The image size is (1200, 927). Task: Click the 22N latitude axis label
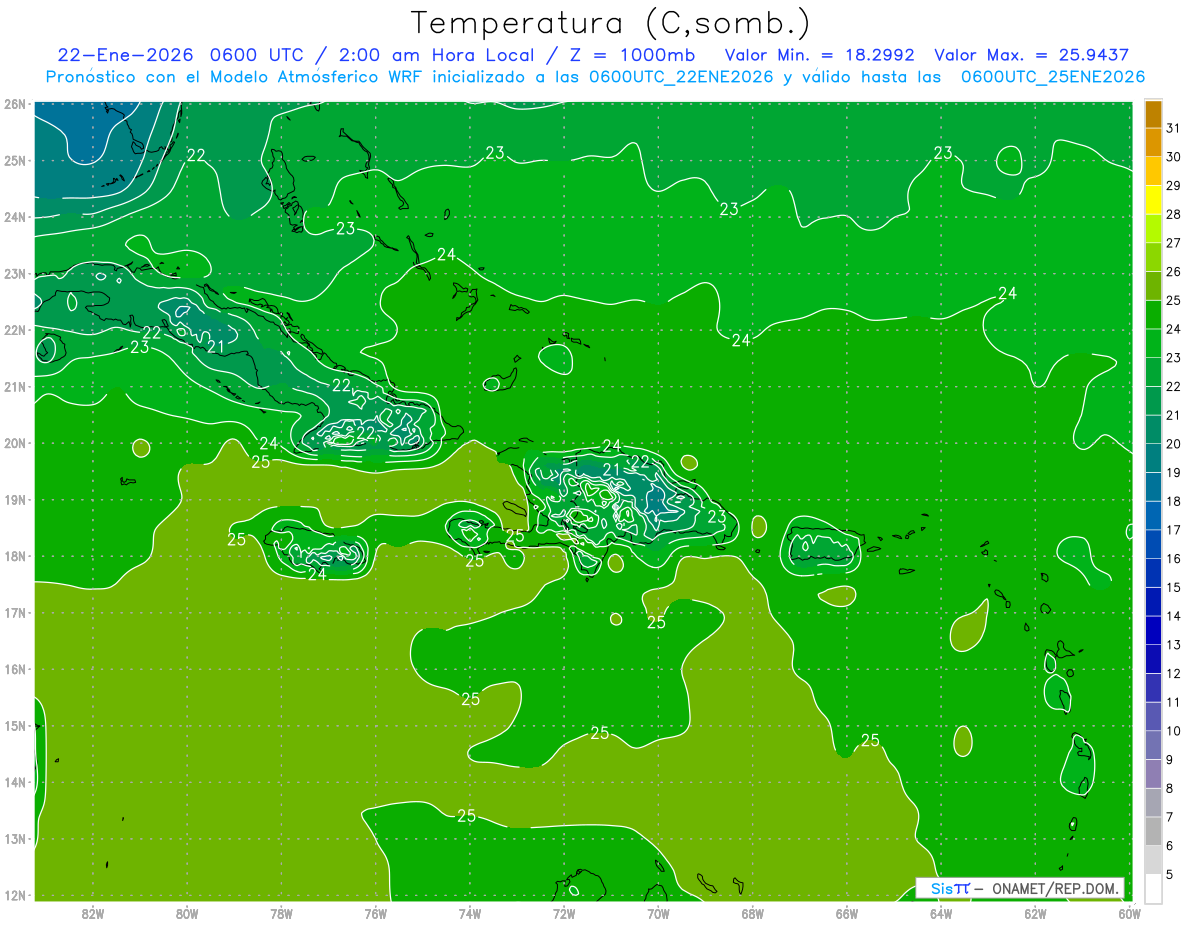(x=15, y=330)
